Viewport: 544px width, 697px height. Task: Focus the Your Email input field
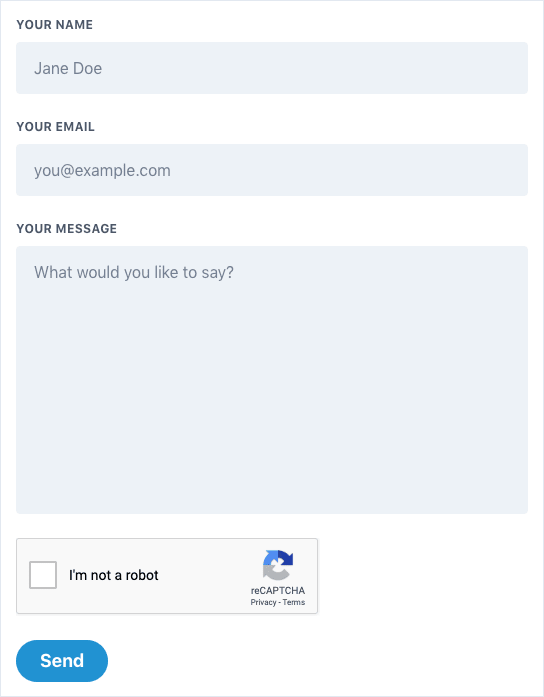272,170
